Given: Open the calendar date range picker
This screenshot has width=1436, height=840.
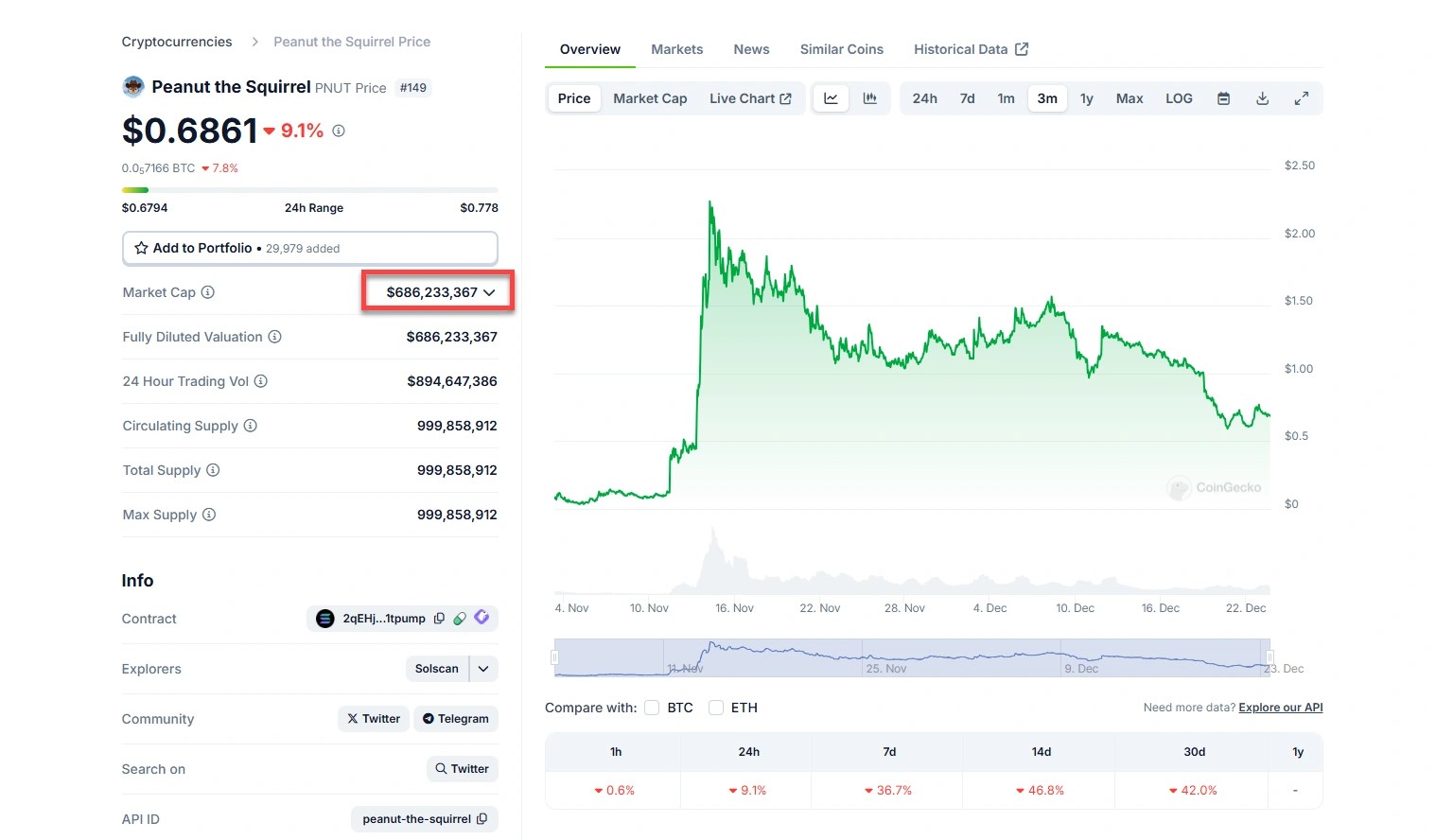Looking at the screenshot, I should [1223, 98].
